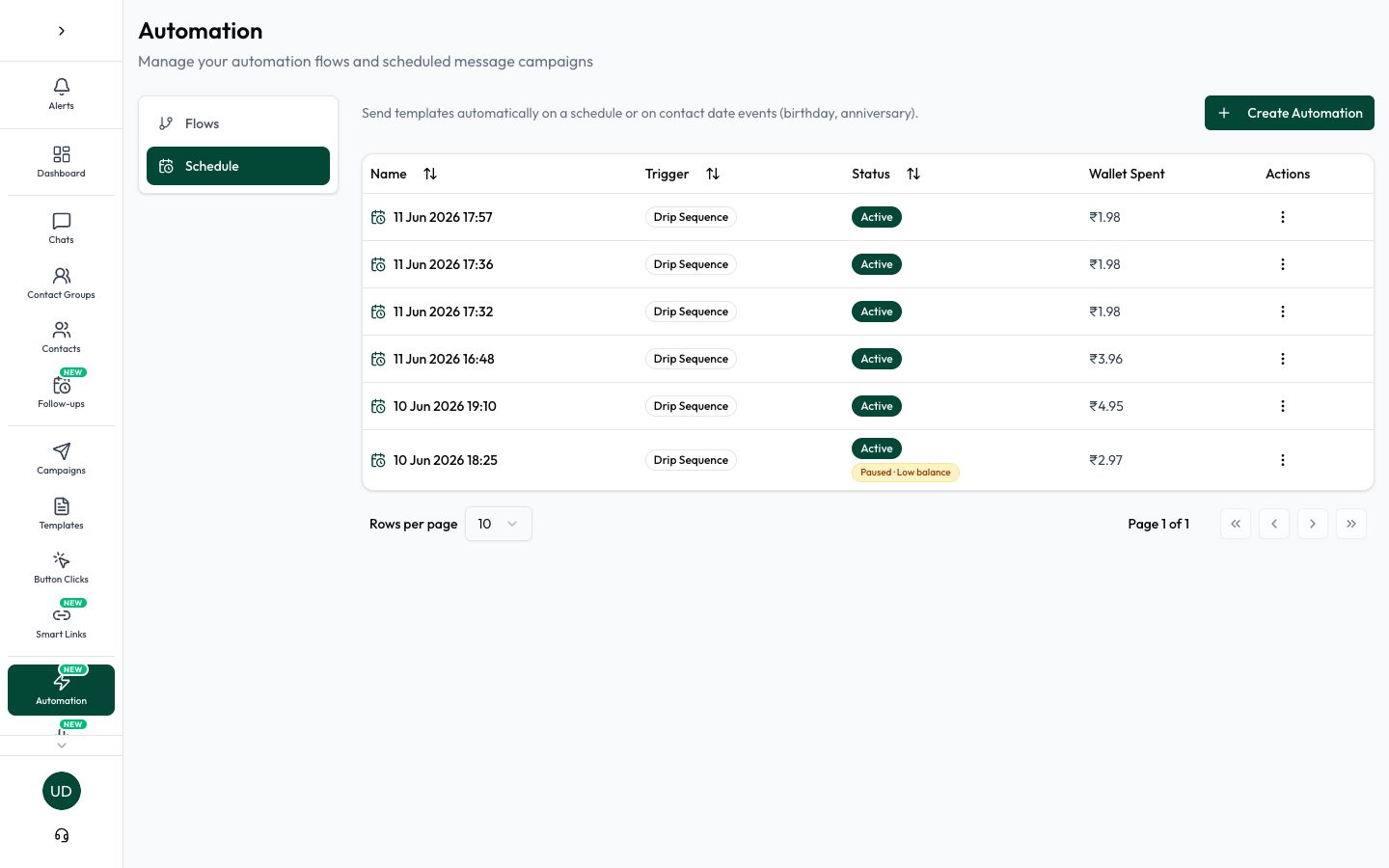Click the ₹3.96 wallet spent value

[1105, 359]
